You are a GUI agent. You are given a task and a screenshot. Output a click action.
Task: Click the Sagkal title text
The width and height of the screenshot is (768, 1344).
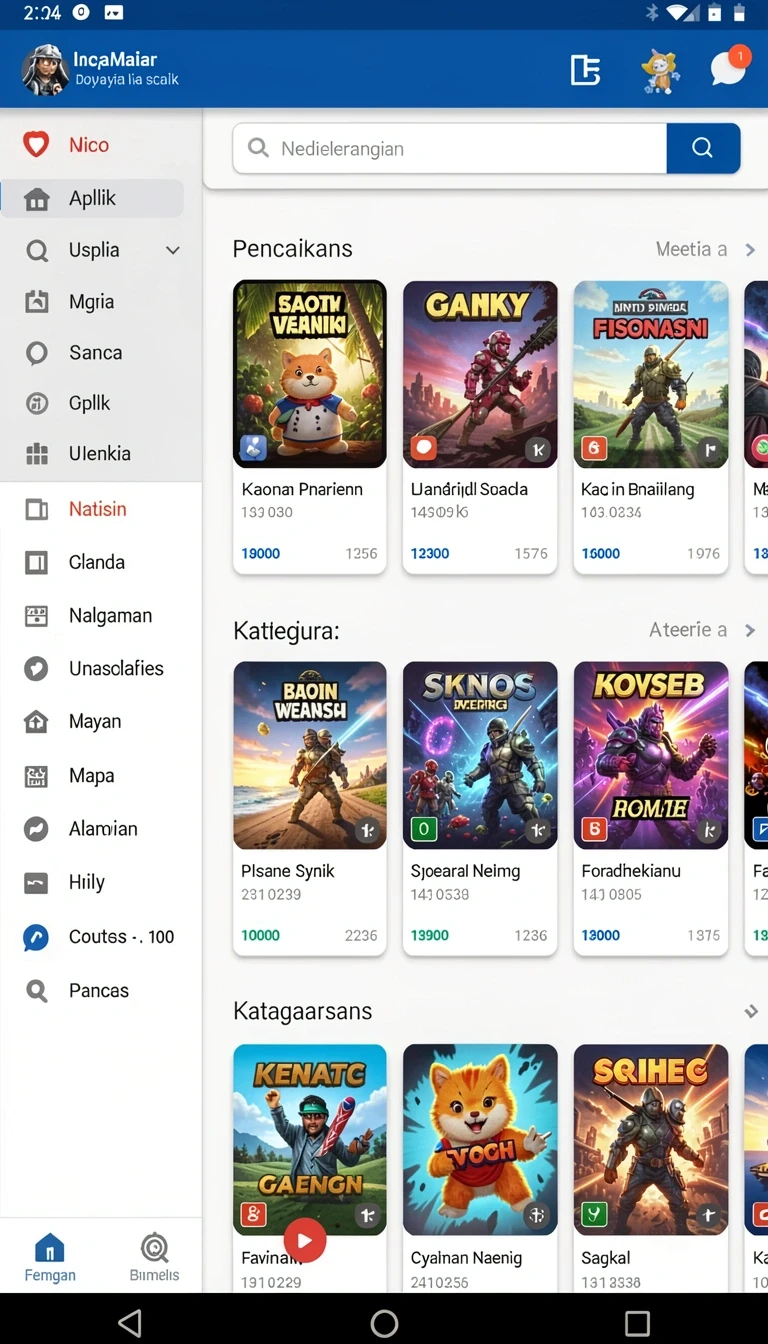pyautogui.click(x=606, y=1258)
